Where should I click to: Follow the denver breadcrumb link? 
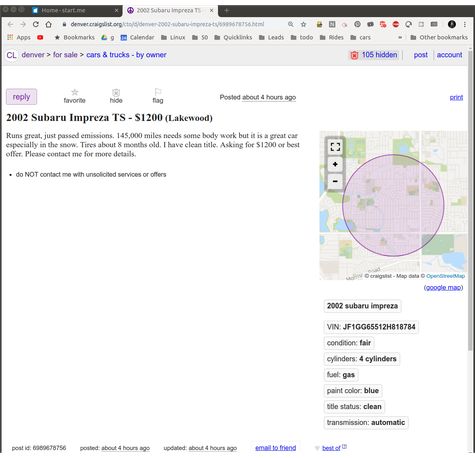[33, 55]
